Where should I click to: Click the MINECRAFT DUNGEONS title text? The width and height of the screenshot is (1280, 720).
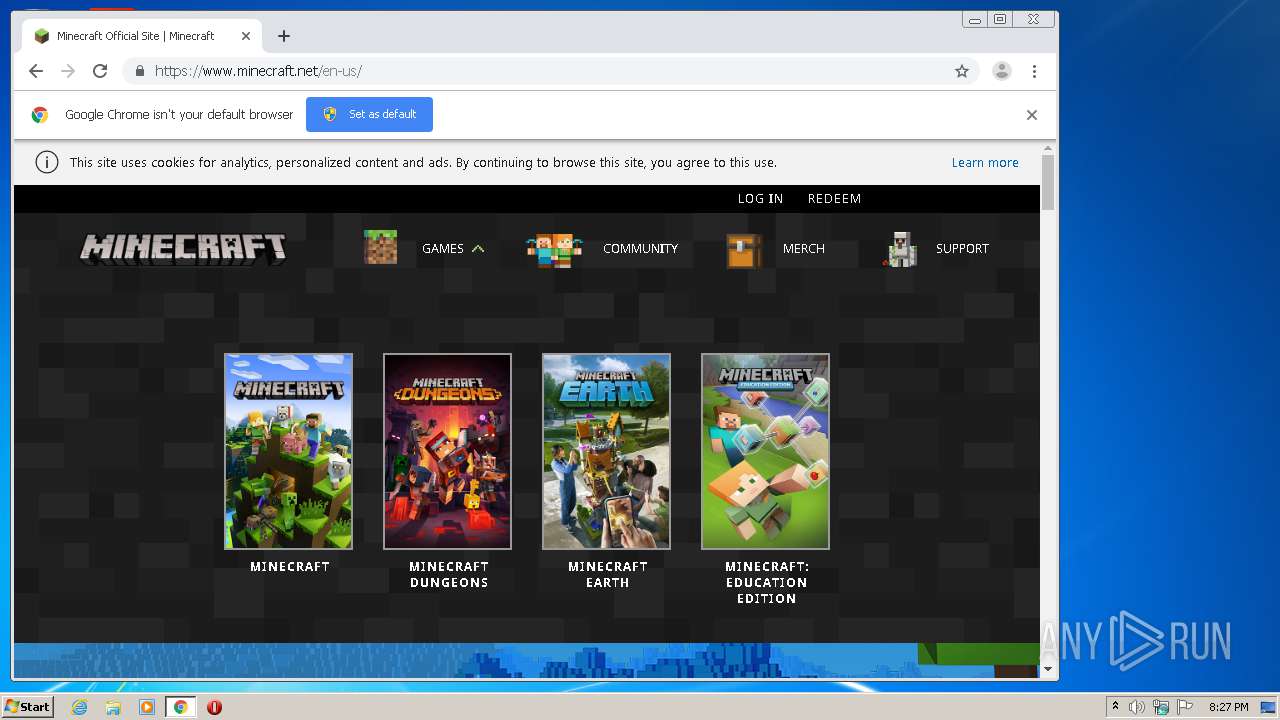pos(448,574)
